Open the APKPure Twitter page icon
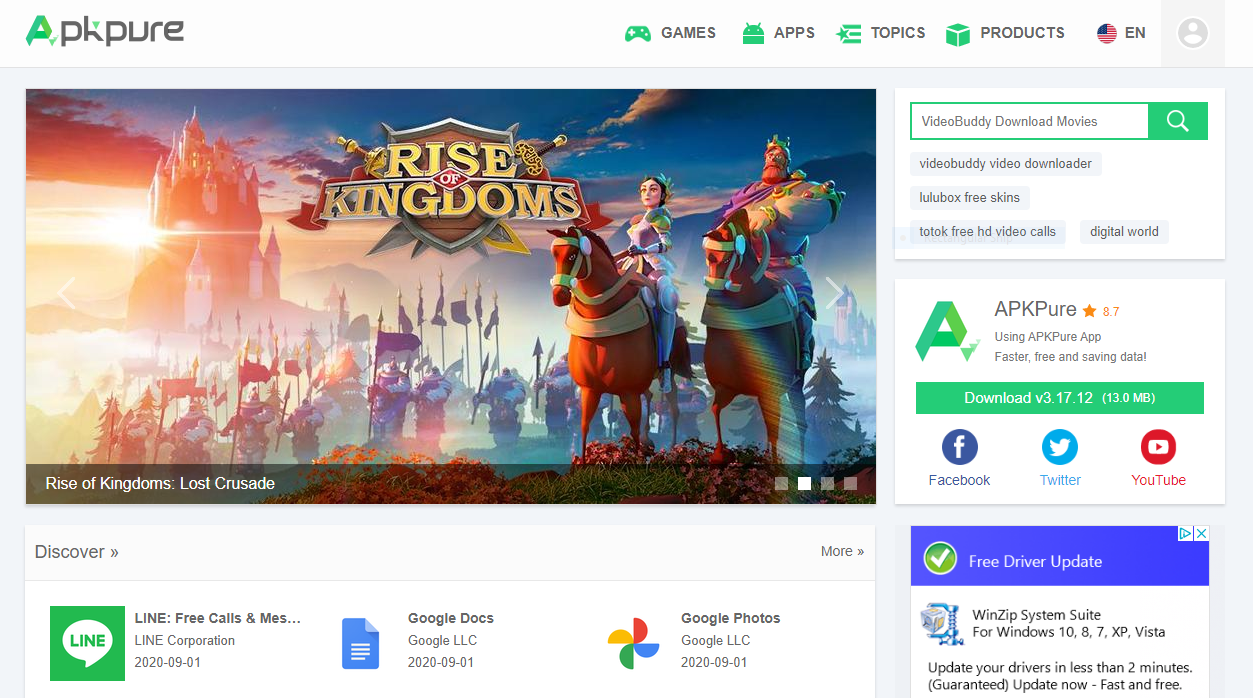This screenshot has height=698, width=1253. click(x=1060, y=447)
